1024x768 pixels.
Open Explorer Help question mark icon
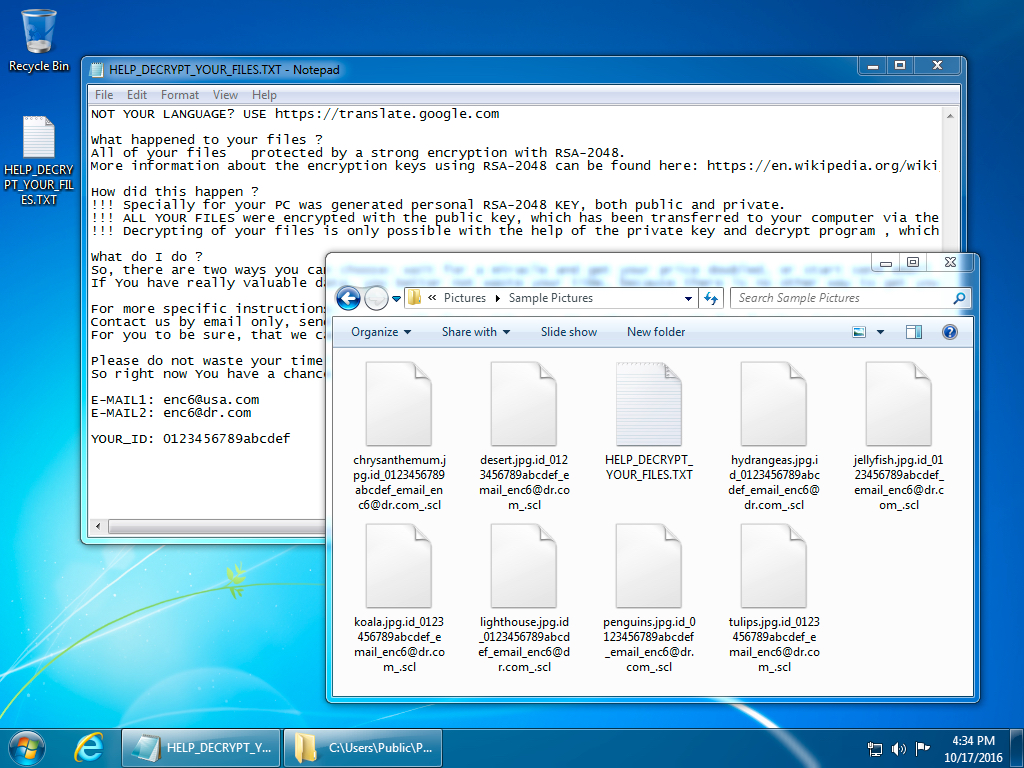point(950,332)
